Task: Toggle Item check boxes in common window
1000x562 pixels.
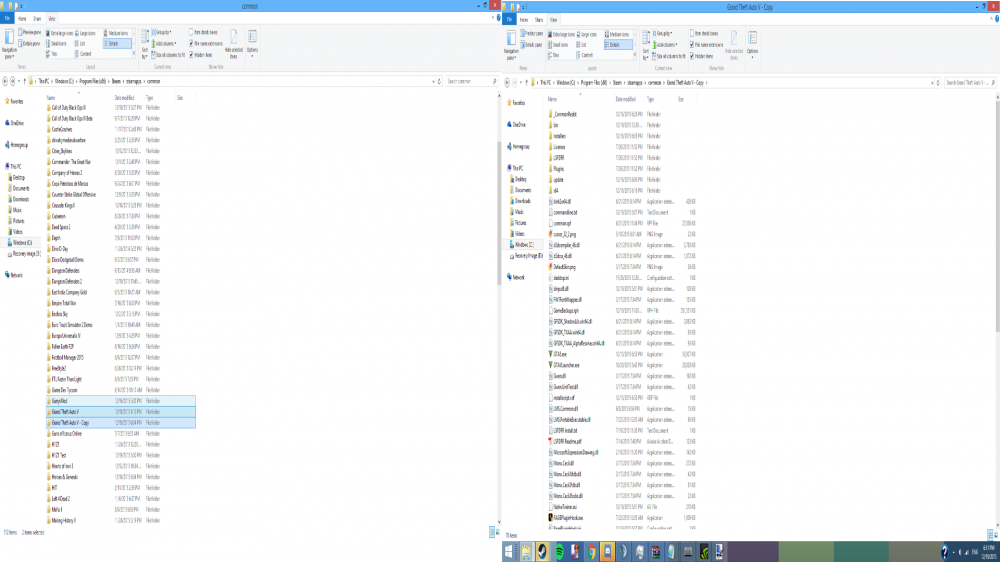Action: [203, 33]
